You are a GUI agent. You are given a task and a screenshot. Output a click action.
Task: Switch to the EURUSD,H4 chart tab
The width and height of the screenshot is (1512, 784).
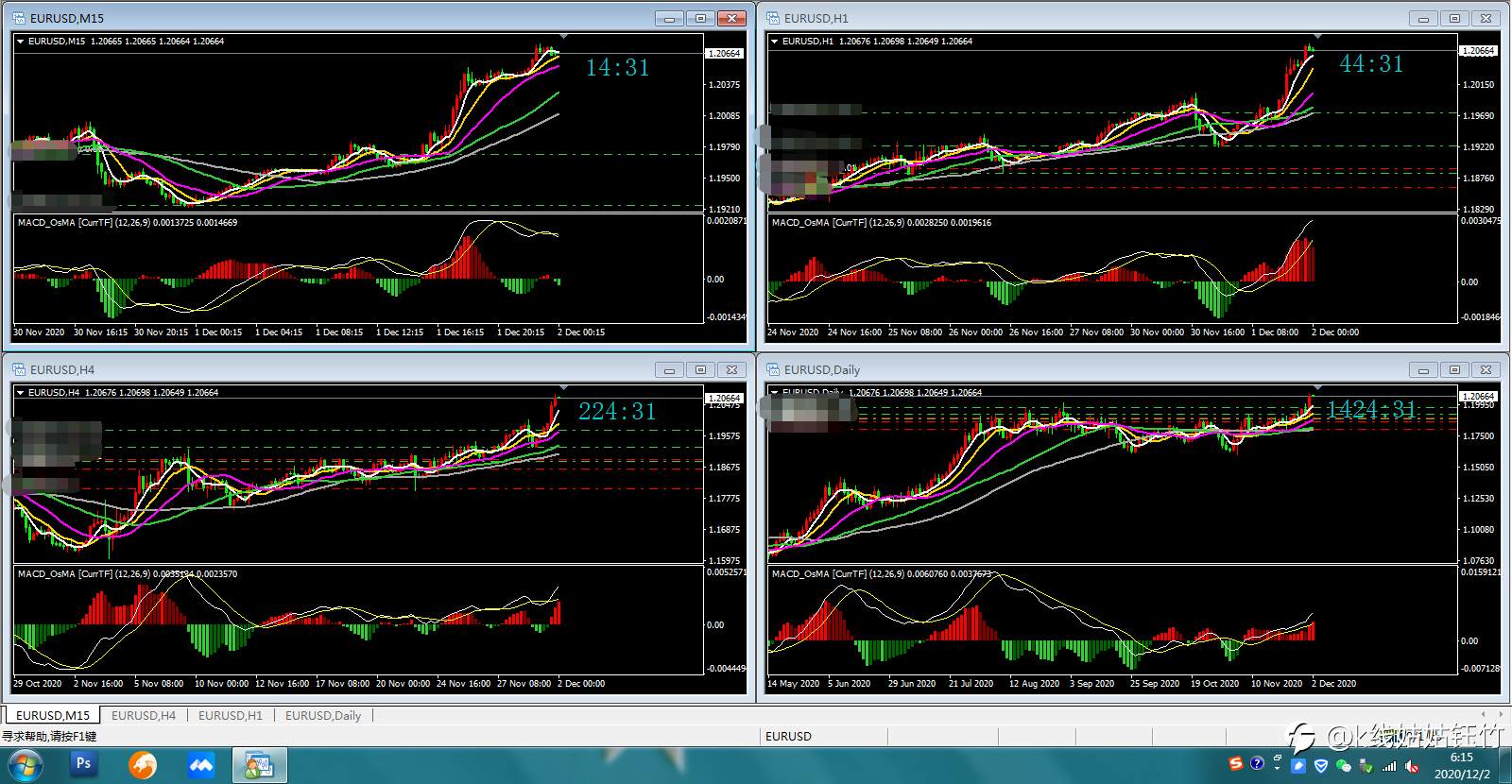coord(144,715)
